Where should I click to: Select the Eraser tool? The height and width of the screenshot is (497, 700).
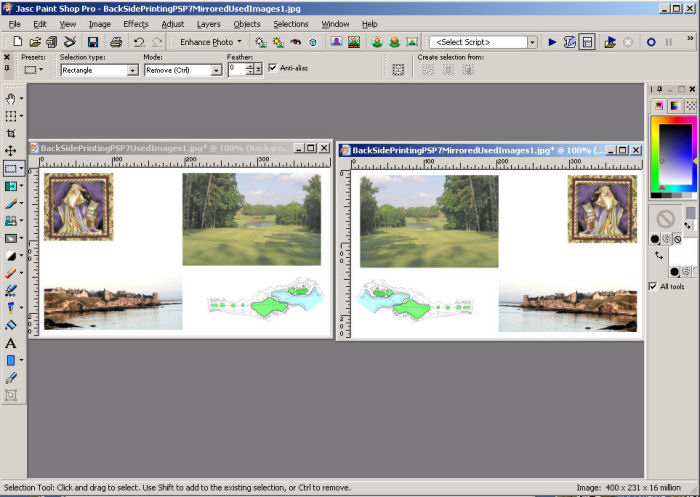(x=11, y=273)
